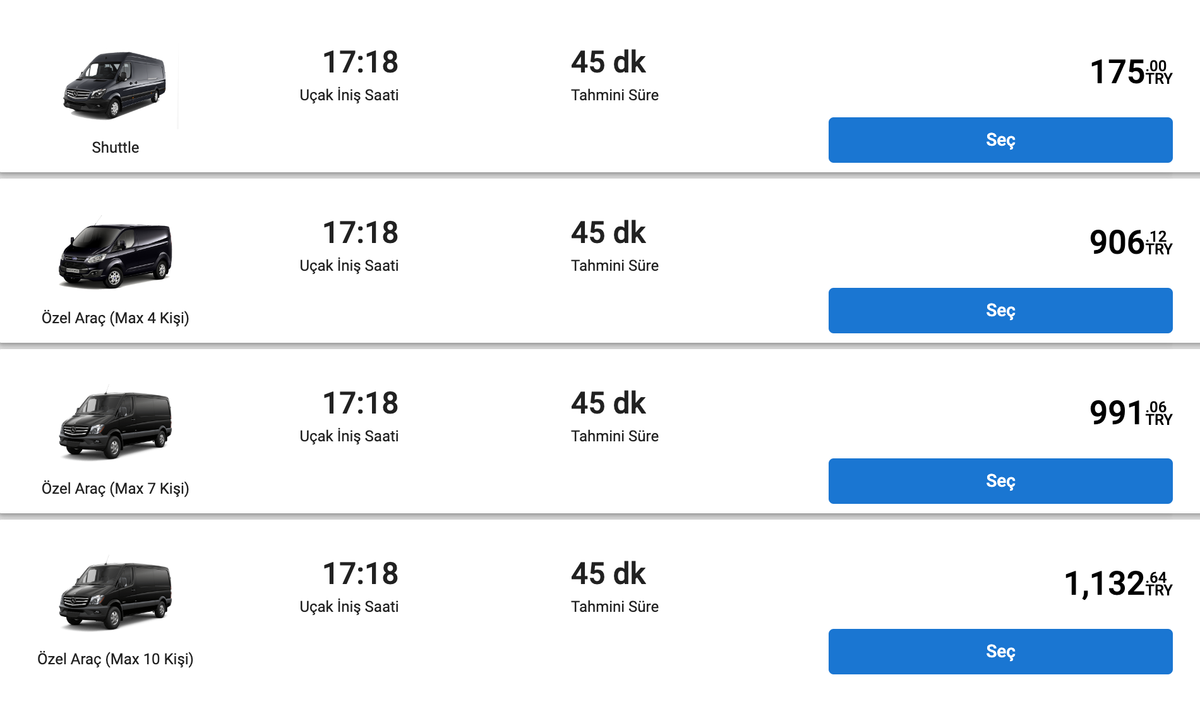Click the Özel Araç (Max 4 Kişi) label
This screenshot has height=726, width=1200.
click(115, 318)
